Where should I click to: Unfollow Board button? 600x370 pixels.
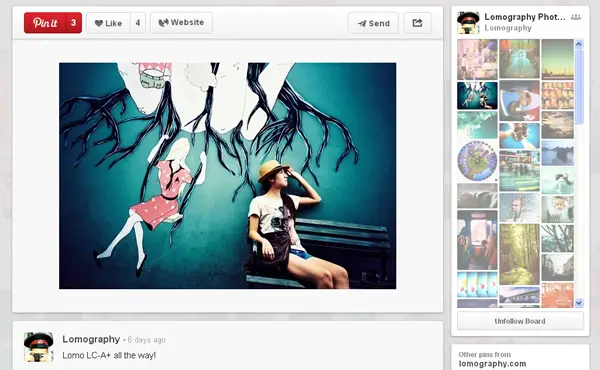coord(520,321)
